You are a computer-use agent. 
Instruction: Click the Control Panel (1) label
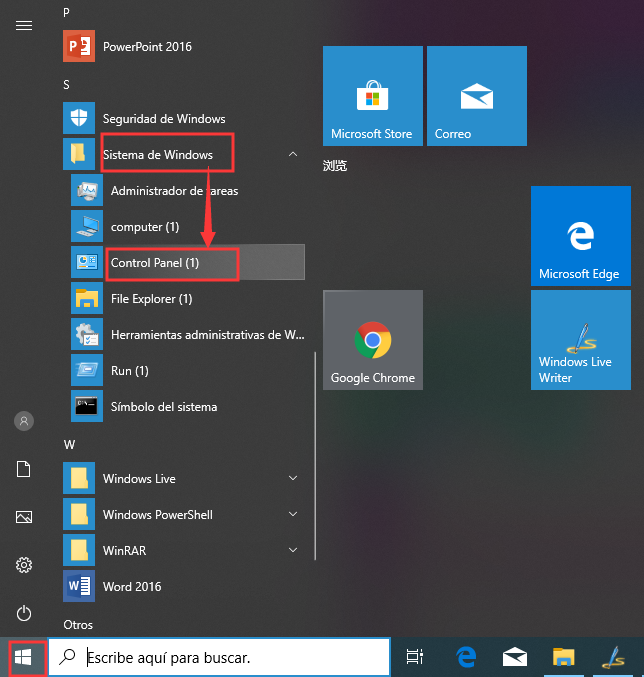coord(155,263)
